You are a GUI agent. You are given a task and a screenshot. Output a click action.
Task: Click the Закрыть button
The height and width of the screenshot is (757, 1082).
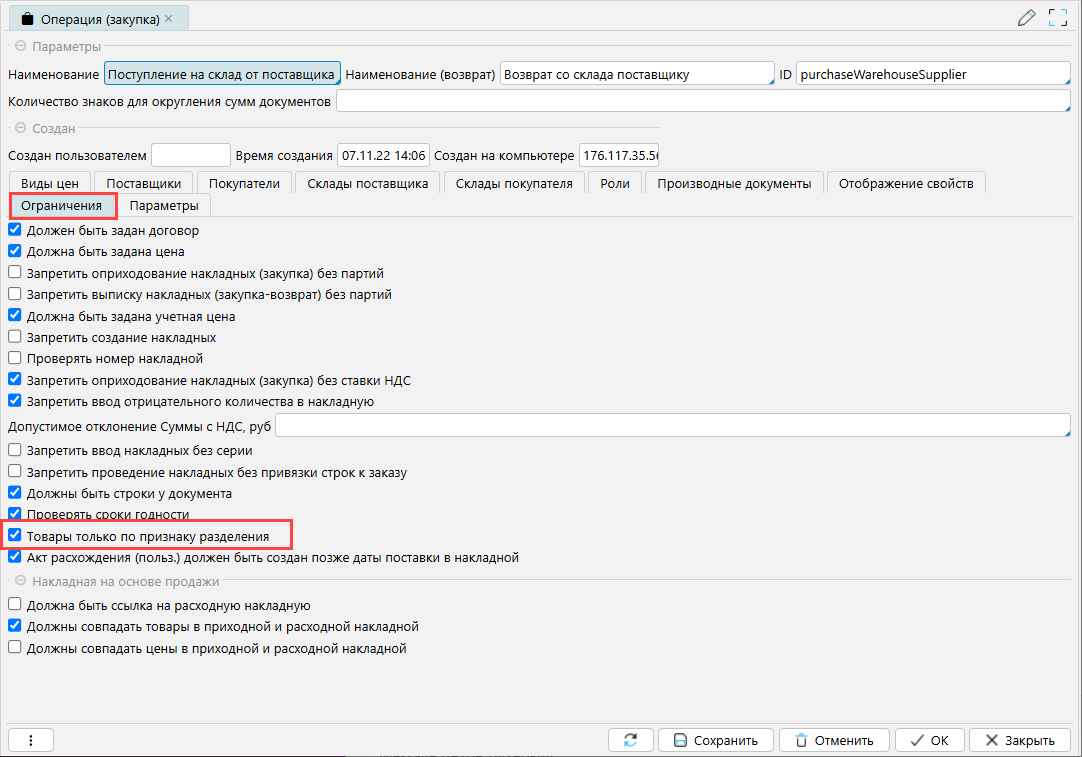1019,740
